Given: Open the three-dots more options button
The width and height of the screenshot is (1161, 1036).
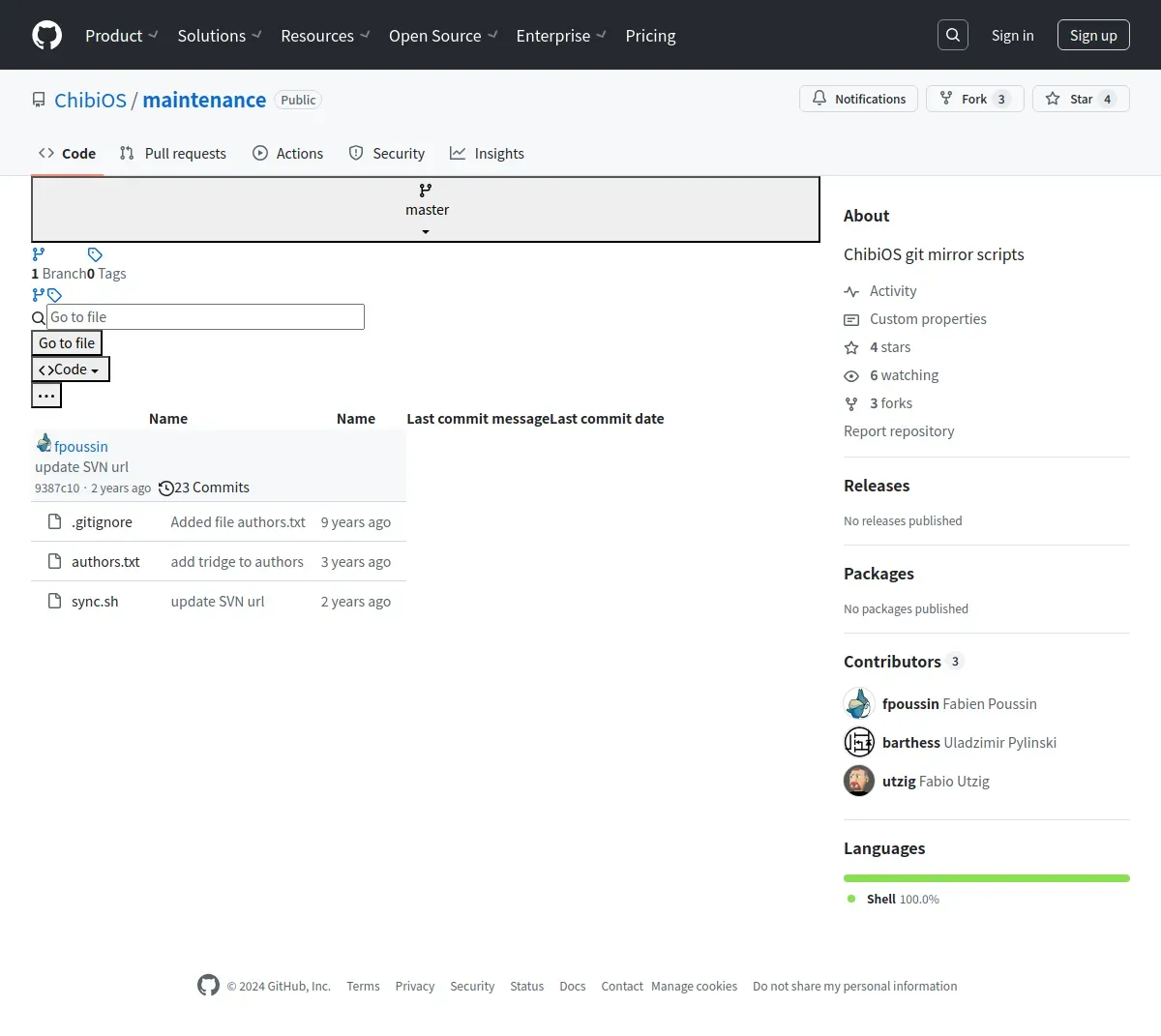Looking at the screenshot, I should 46,396.
